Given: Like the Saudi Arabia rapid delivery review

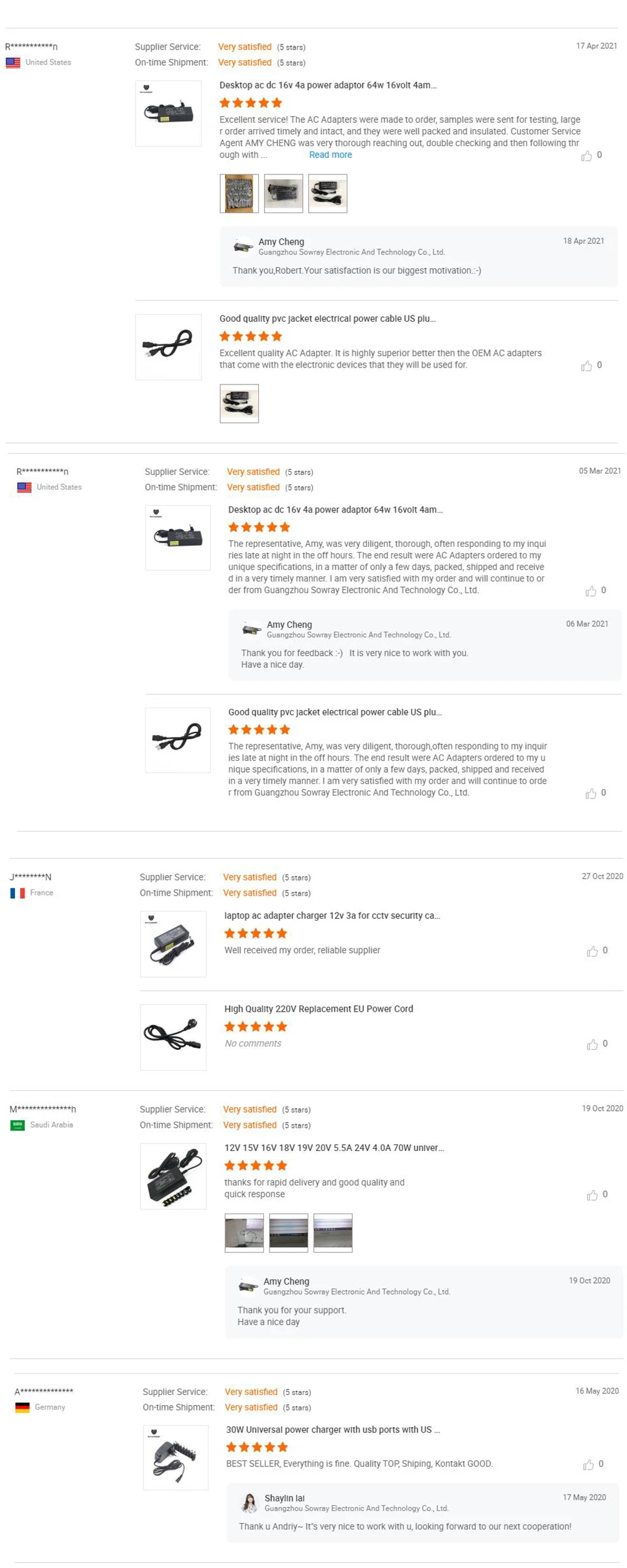Looking at the screenshot, I should (592, 1195).
